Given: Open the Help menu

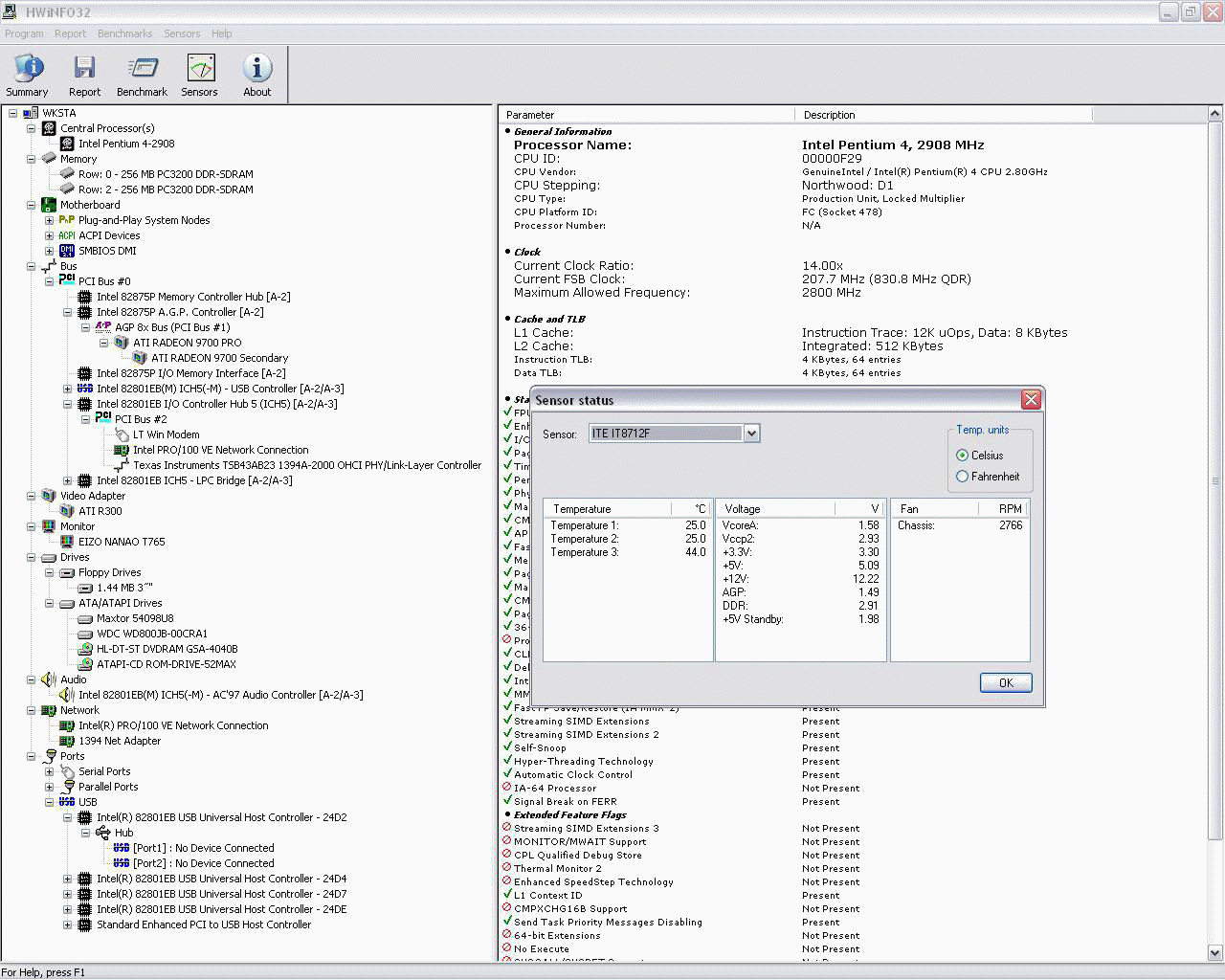Looking at the screenshot, I should coord(221,33).
